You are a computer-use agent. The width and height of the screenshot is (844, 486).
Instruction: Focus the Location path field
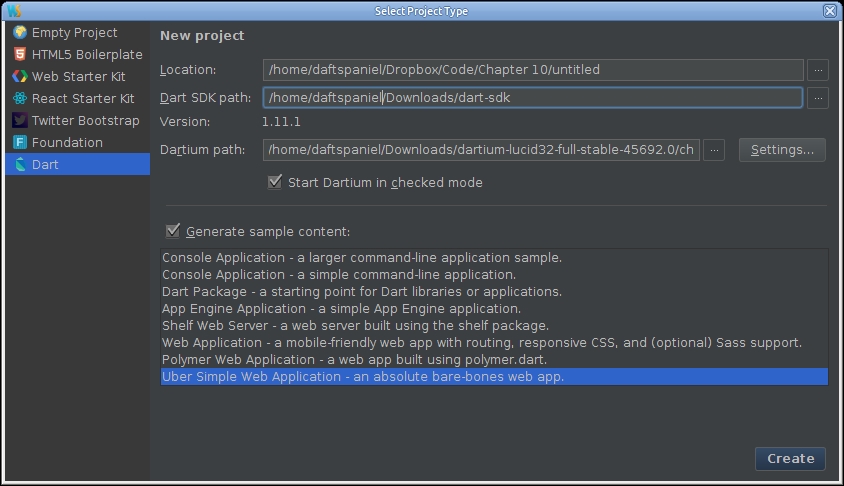click(x=533, y=70)
